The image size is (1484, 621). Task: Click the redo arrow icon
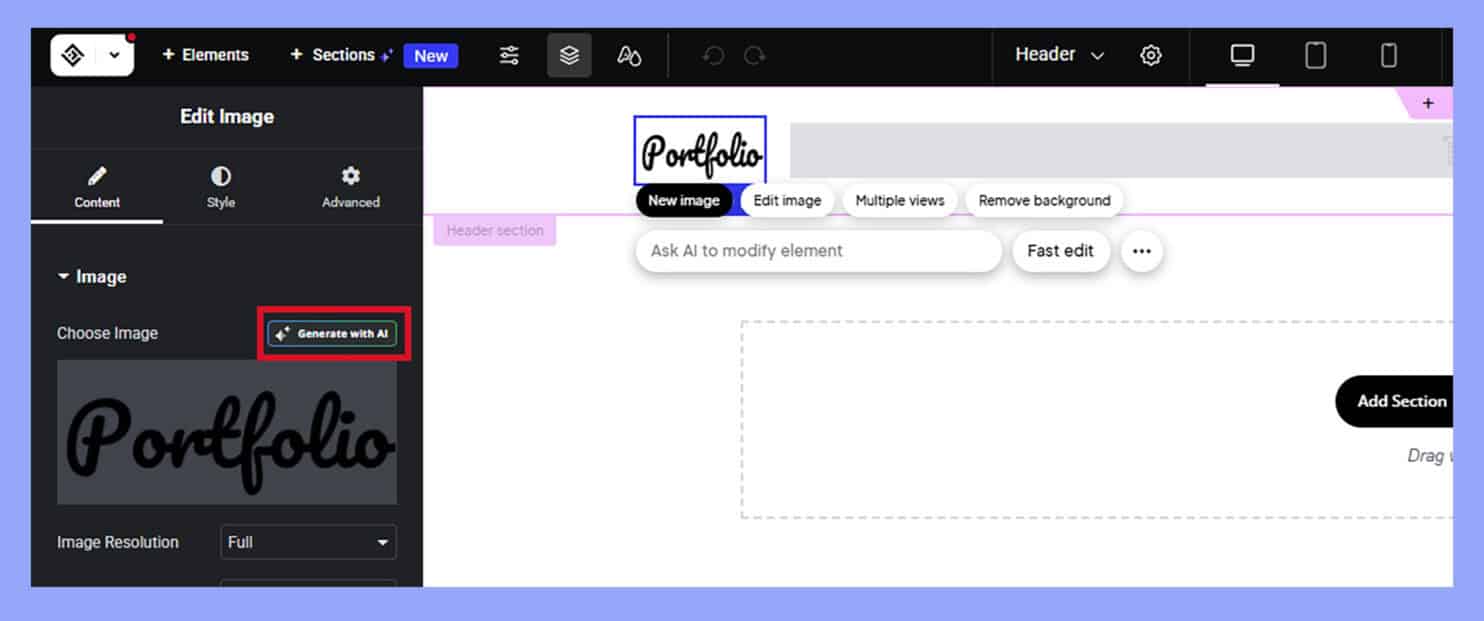tap(755, 56)
